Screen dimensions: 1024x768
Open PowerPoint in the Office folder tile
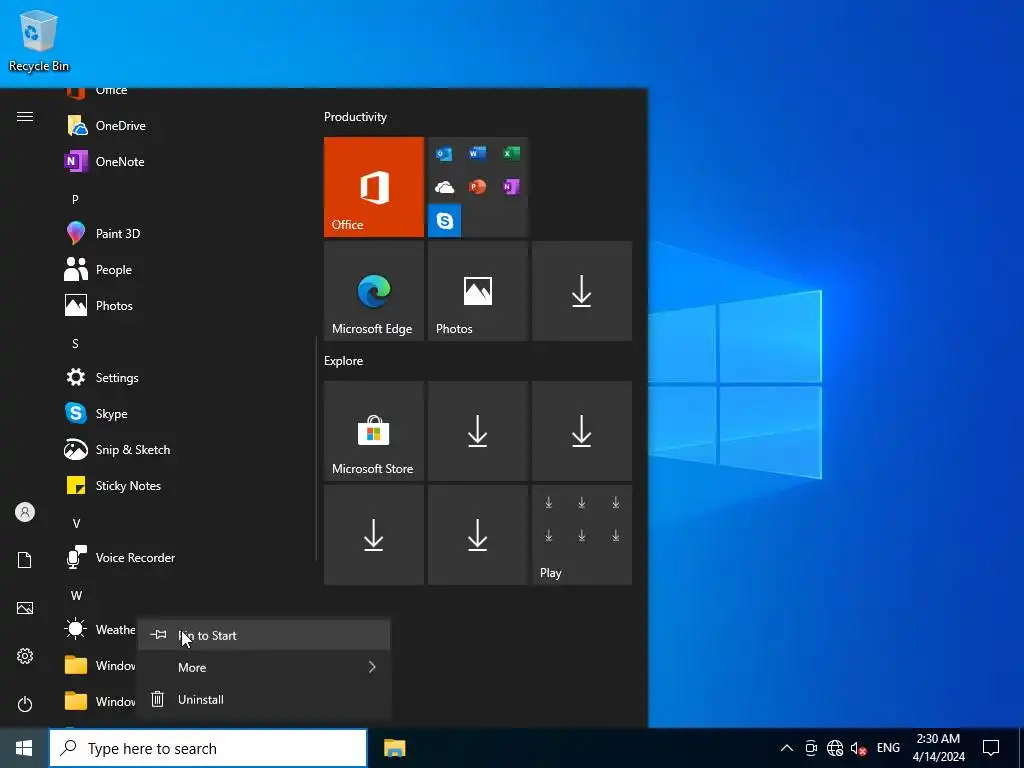(x=477, y=187)
